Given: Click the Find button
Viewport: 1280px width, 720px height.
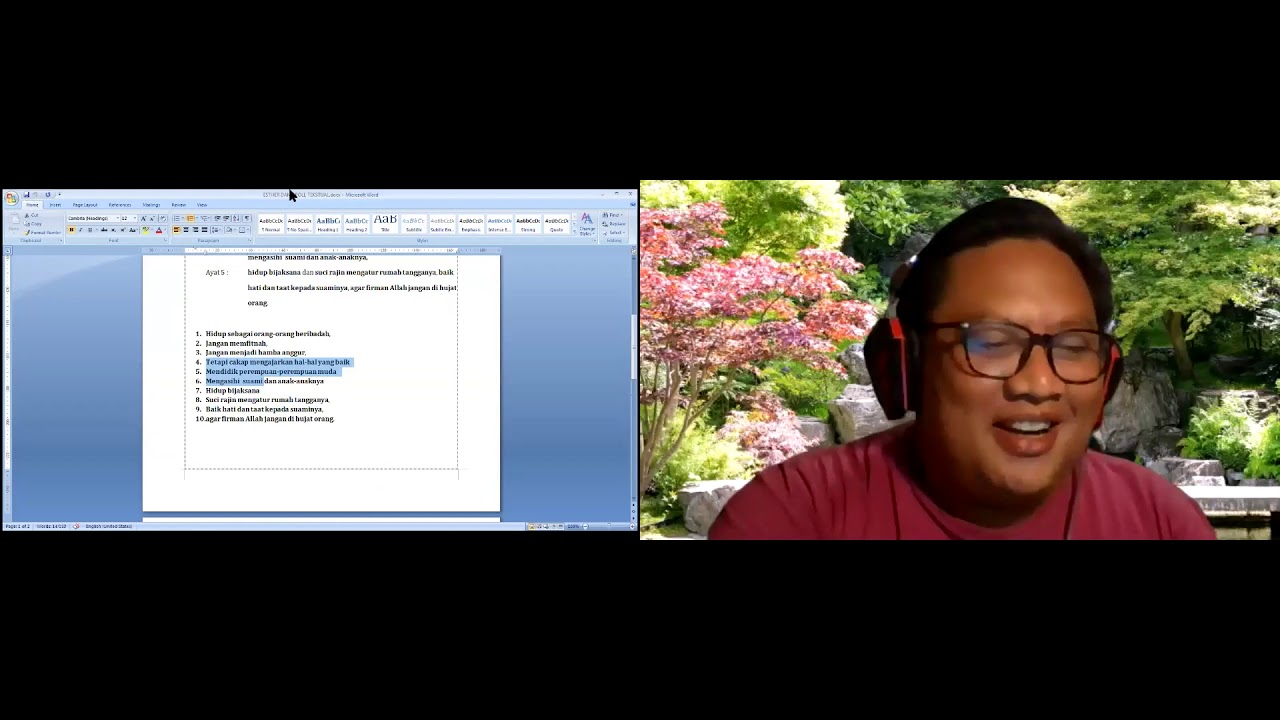Looking at the screenshot, I should (x=612, y=215).
